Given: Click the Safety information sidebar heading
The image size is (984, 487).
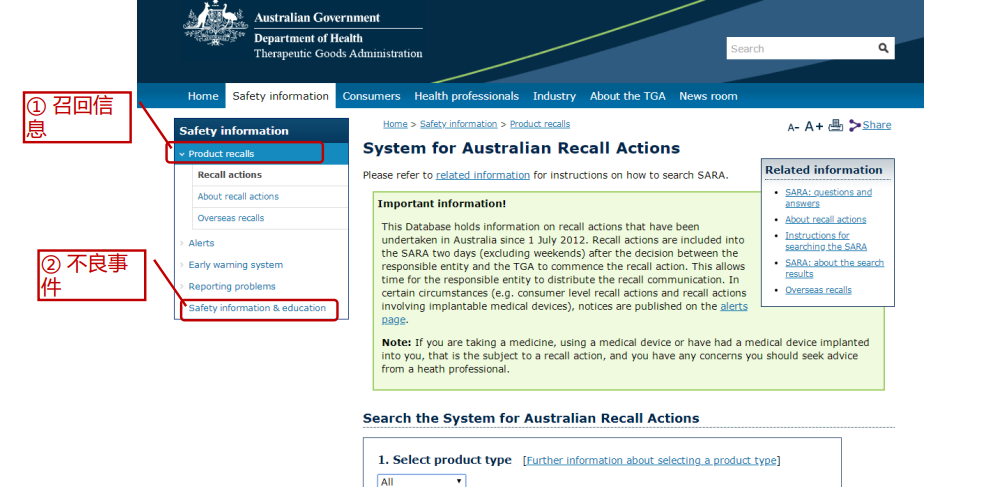Looking at the screenshot, I should (234, 131).
